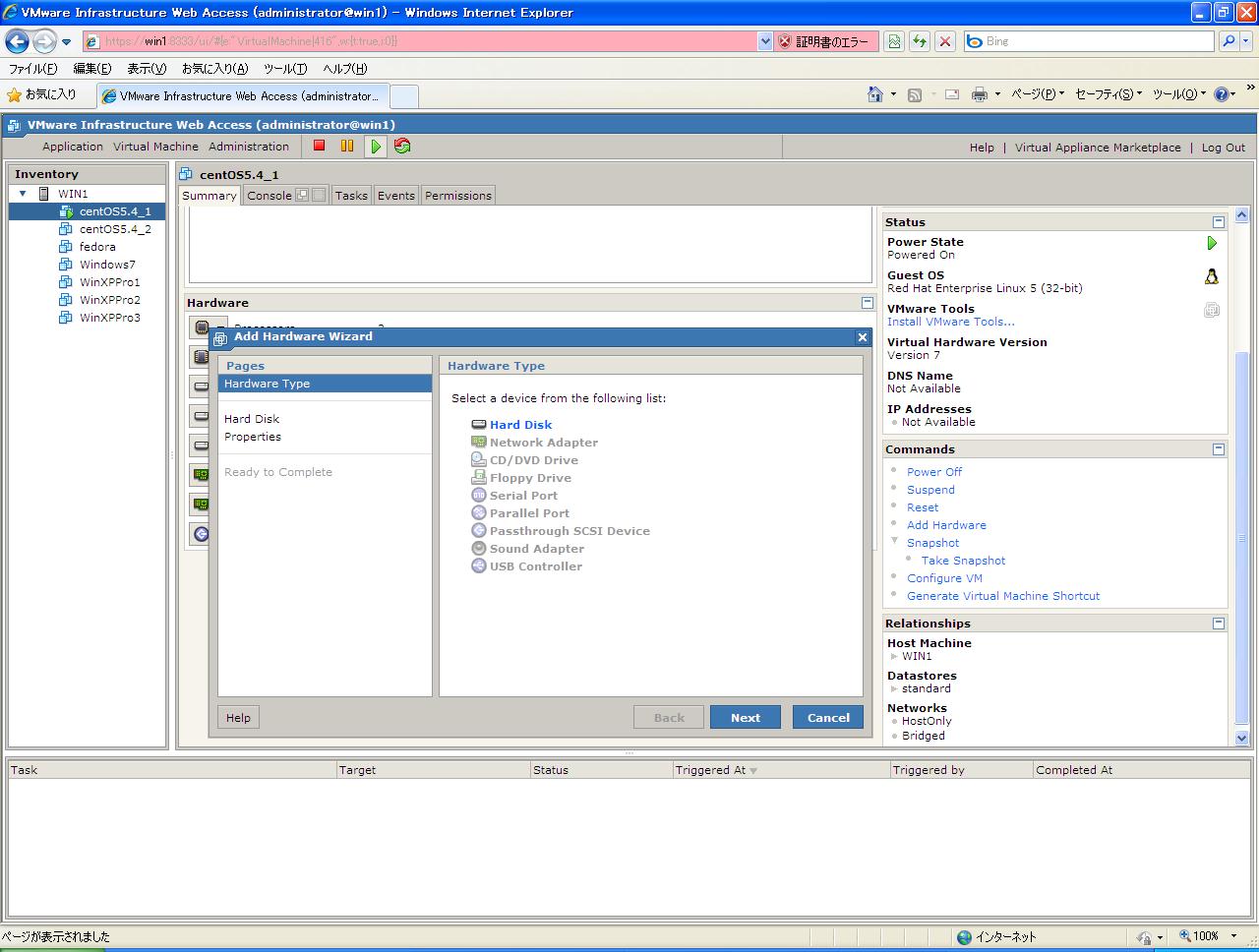
Task: Switch to the Tasks tab
Action: click(351, 196)
